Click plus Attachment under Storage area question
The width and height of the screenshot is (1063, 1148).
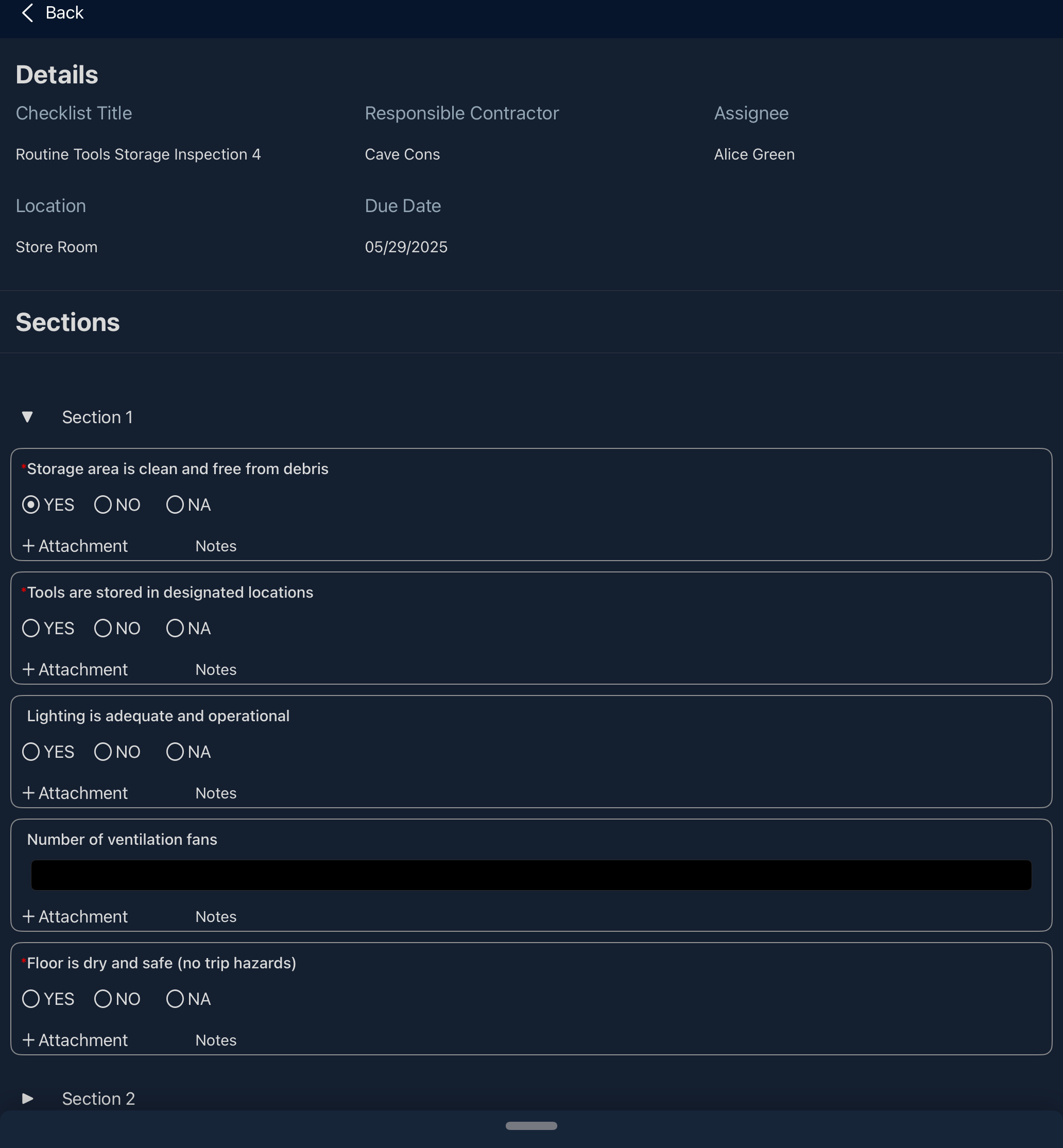[75, 546]
